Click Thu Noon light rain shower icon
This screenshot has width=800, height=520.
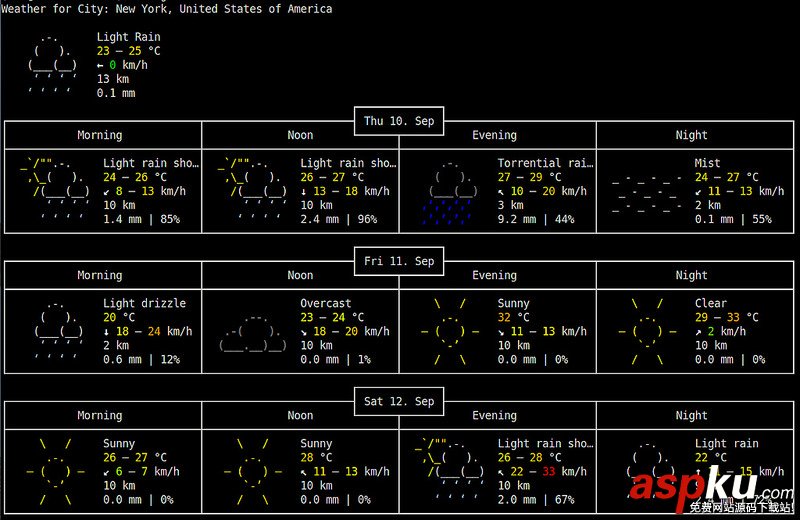[252, 191]
